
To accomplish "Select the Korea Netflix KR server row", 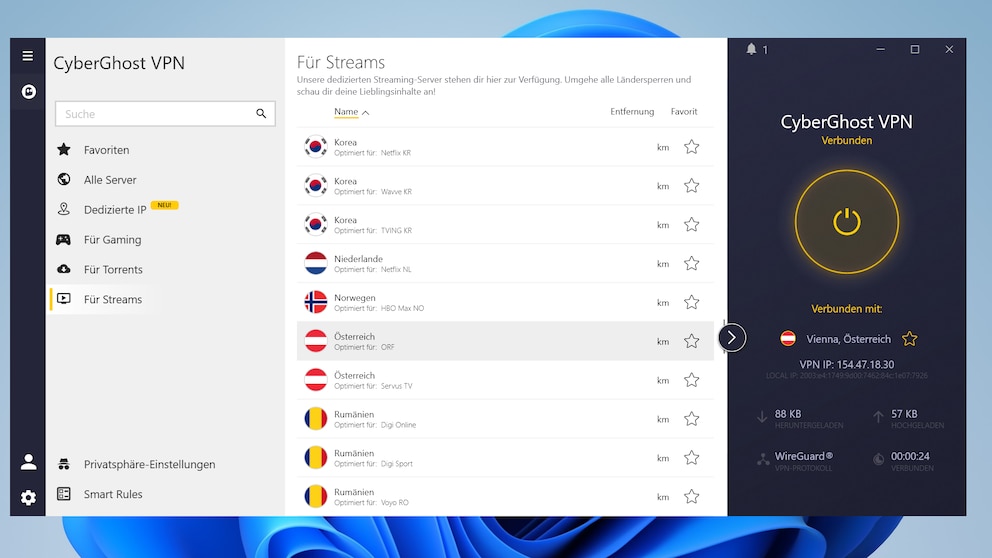I will click(x=505, y=147).
